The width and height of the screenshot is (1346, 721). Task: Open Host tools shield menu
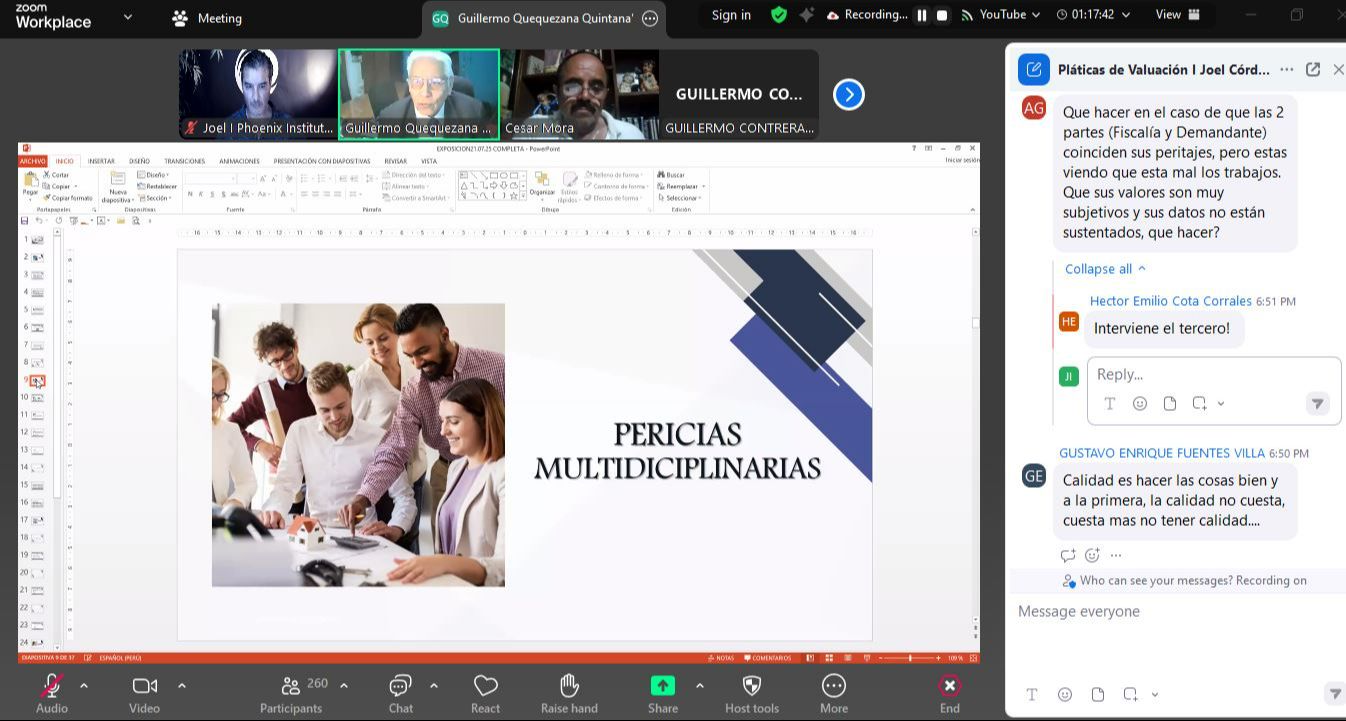tap(752, 693)
